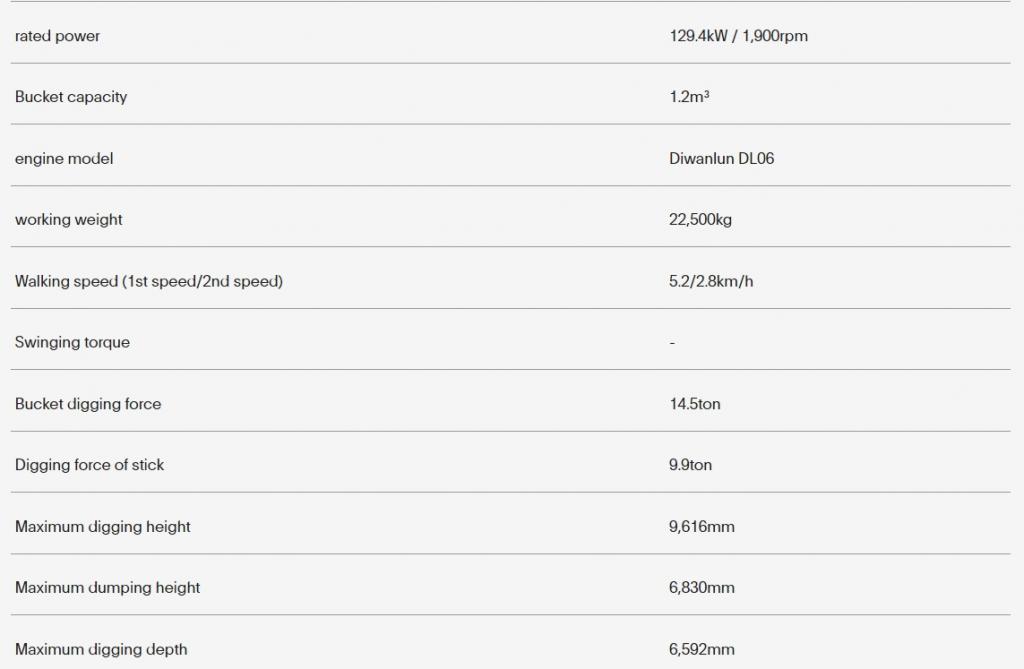Click the 'Swinging torque' label

click(x=72, y=342)
